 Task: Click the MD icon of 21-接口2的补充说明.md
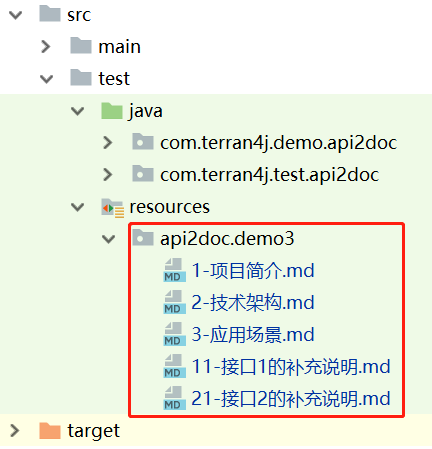tap(175, 398)
